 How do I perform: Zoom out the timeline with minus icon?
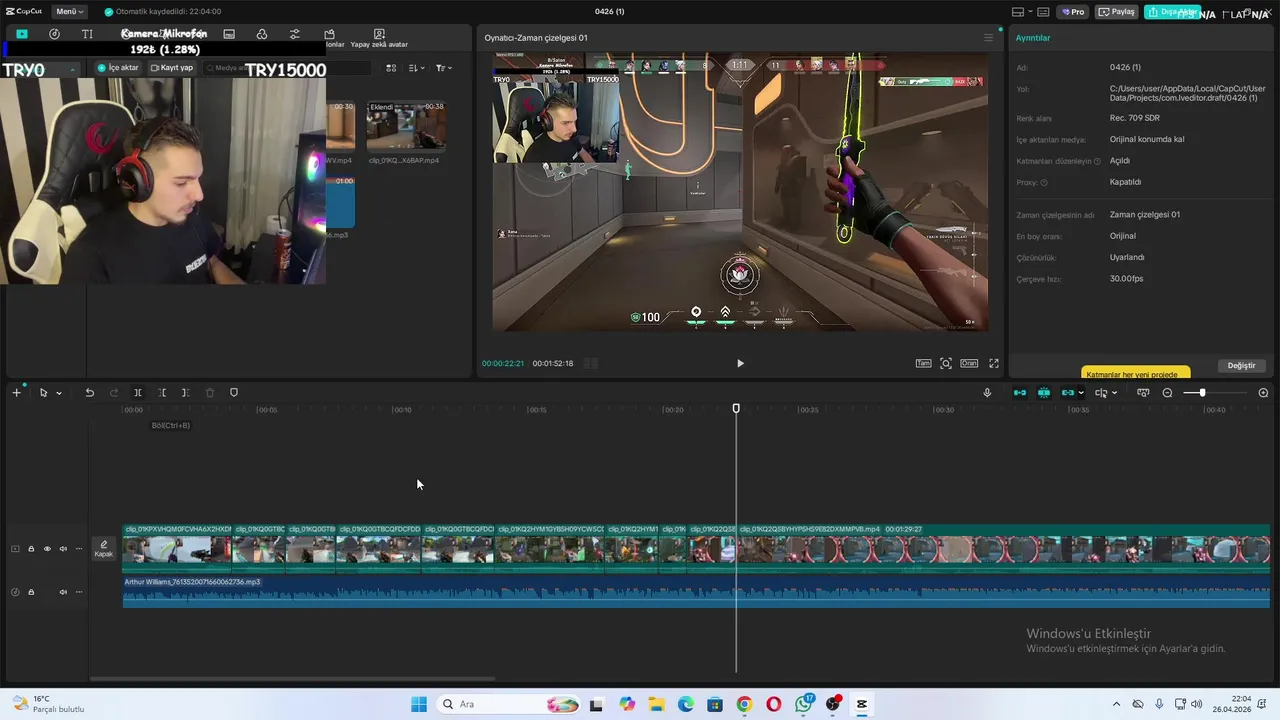[1167, 393]
